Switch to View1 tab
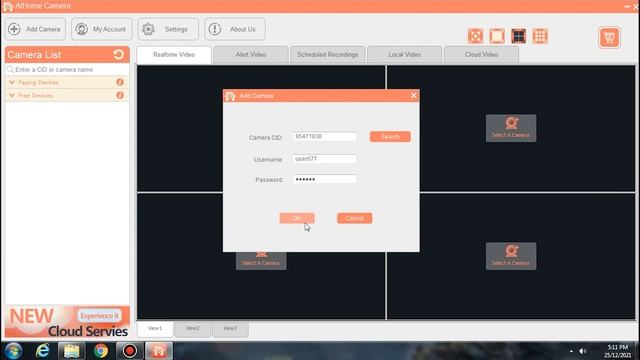The width and height of the screenshot is (640, 360). 155,329
